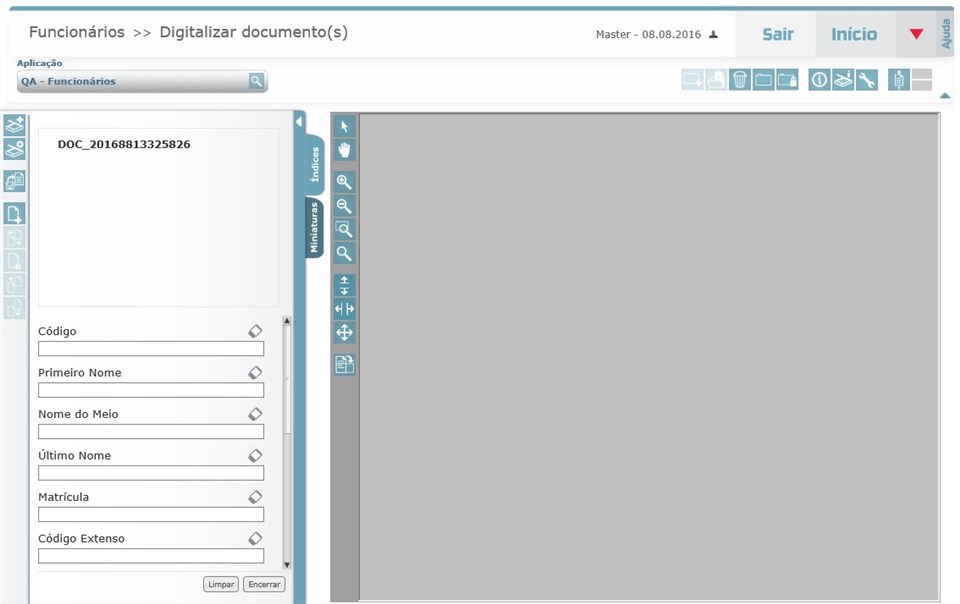Switch to the Miniaturas tab

[x=313, y=228]
